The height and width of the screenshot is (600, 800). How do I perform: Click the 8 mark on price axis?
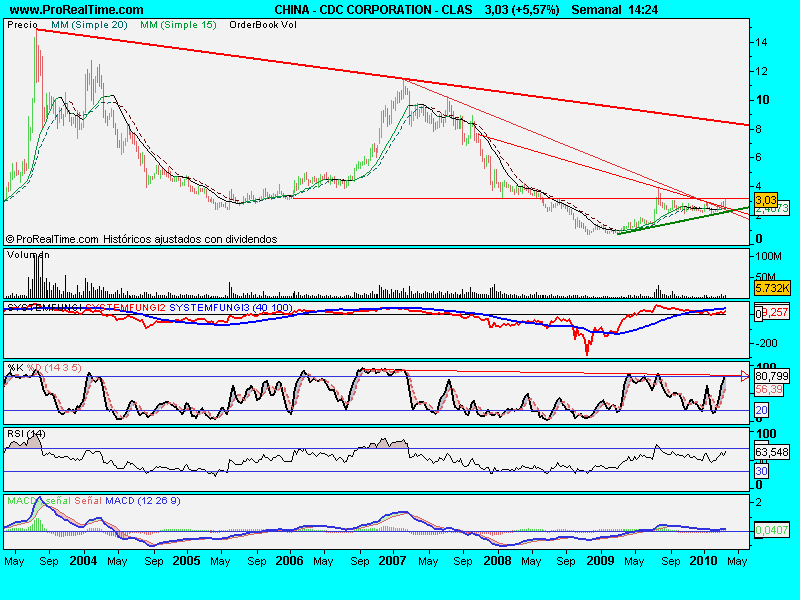pos(758,129)
